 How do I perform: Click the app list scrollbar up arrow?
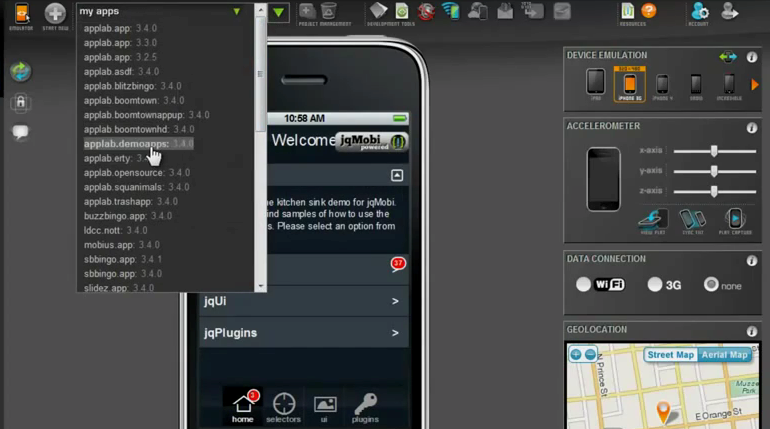pos(260,9)
